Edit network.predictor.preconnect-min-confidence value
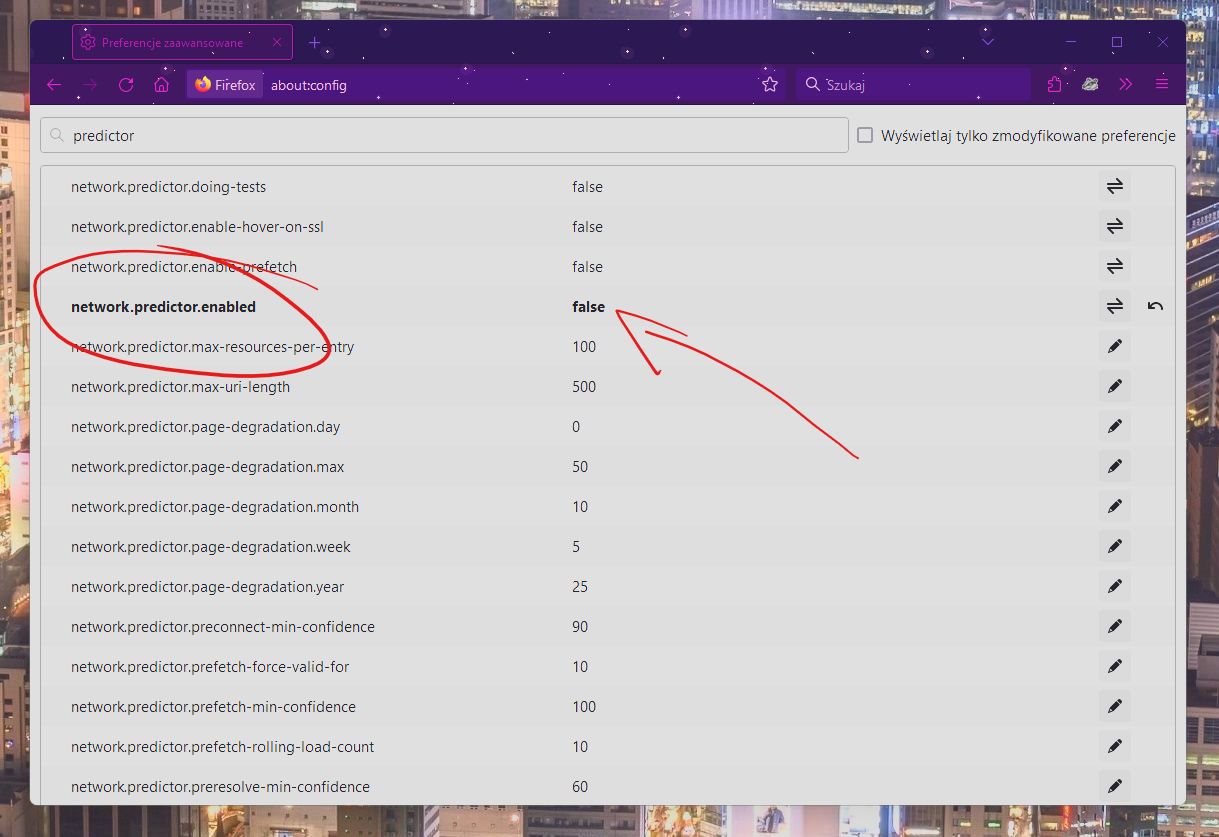The width and height of the screenshot is (1219, 837). 1115,627
